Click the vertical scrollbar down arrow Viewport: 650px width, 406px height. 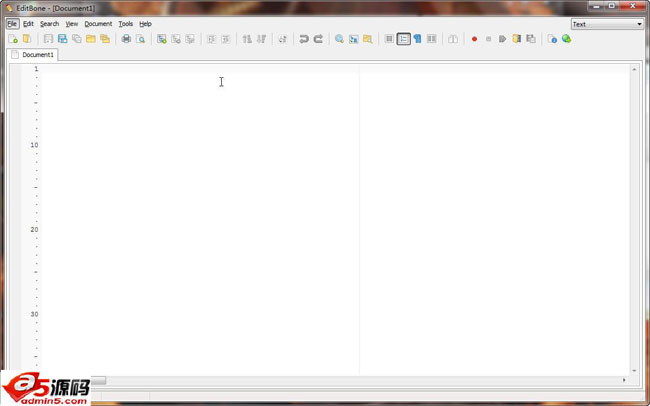coord(634,371)
